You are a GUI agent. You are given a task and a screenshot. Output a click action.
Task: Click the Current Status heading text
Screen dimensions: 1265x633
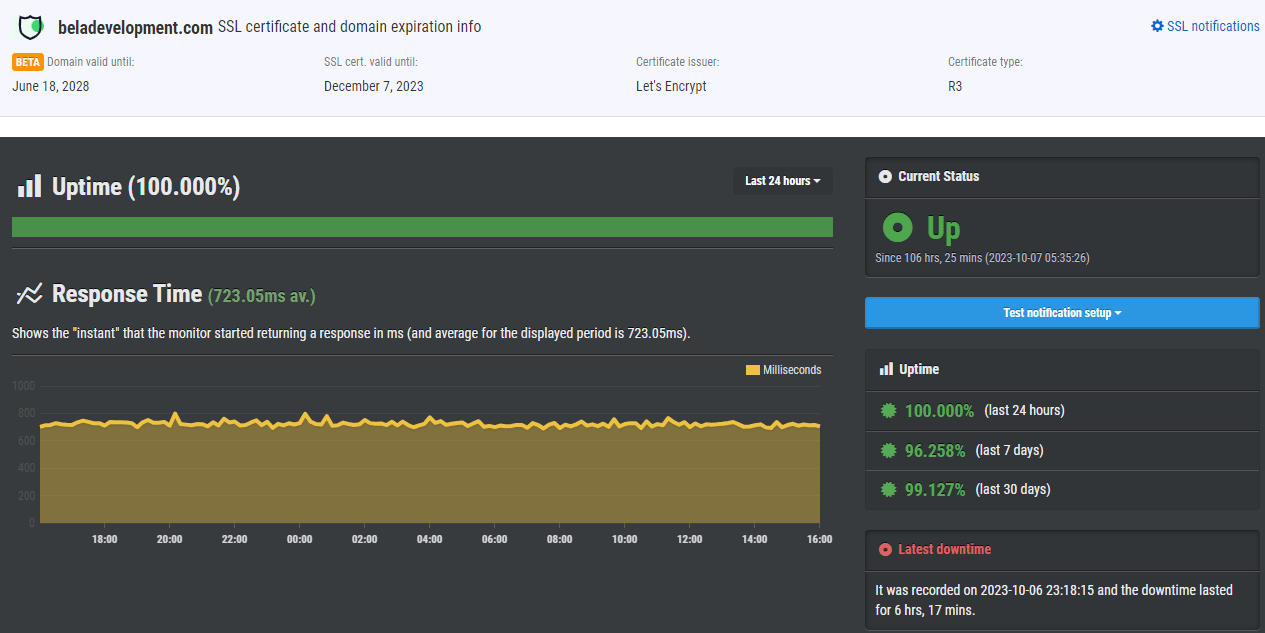tap(939, 176)
